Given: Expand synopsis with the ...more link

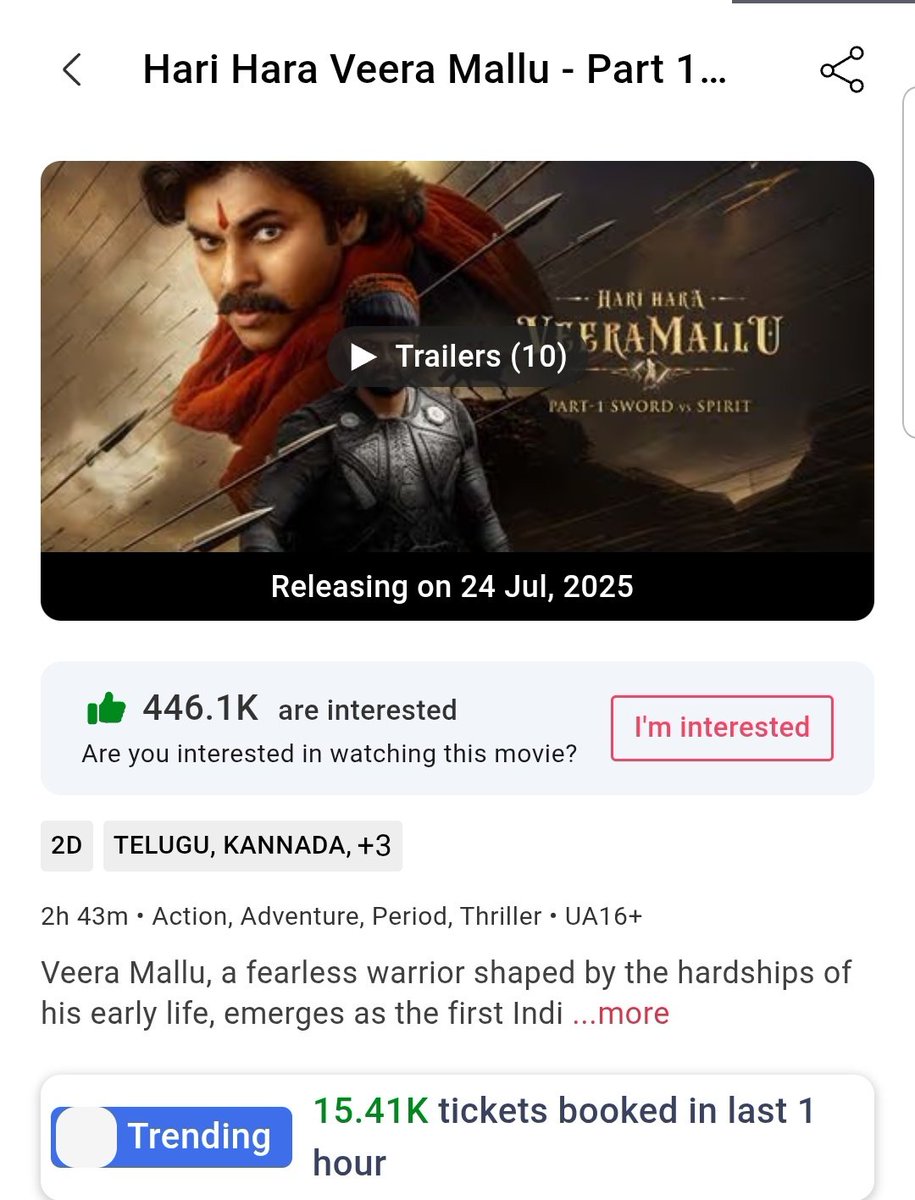Looking at the screenshot, I should pyautogui.click(x=620, y=1013).
